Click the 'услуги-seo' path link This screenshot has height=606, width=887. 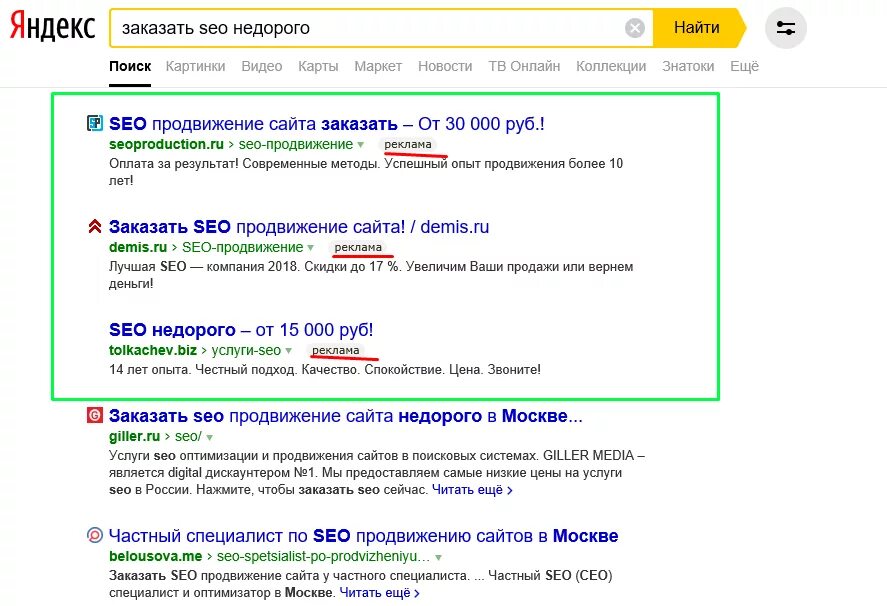(x=246, y=350)
